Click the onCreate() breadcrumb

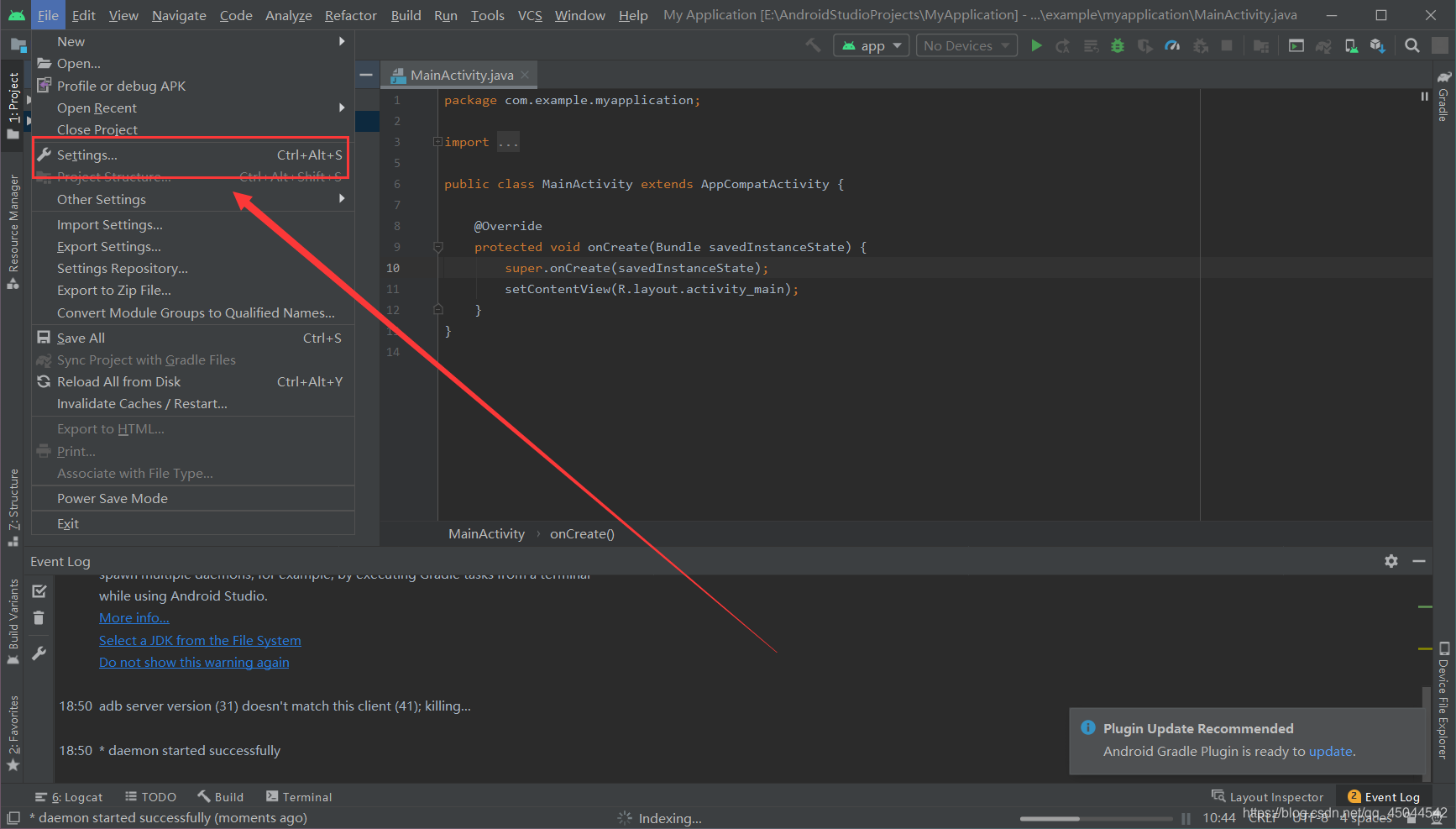pos(582,533)
